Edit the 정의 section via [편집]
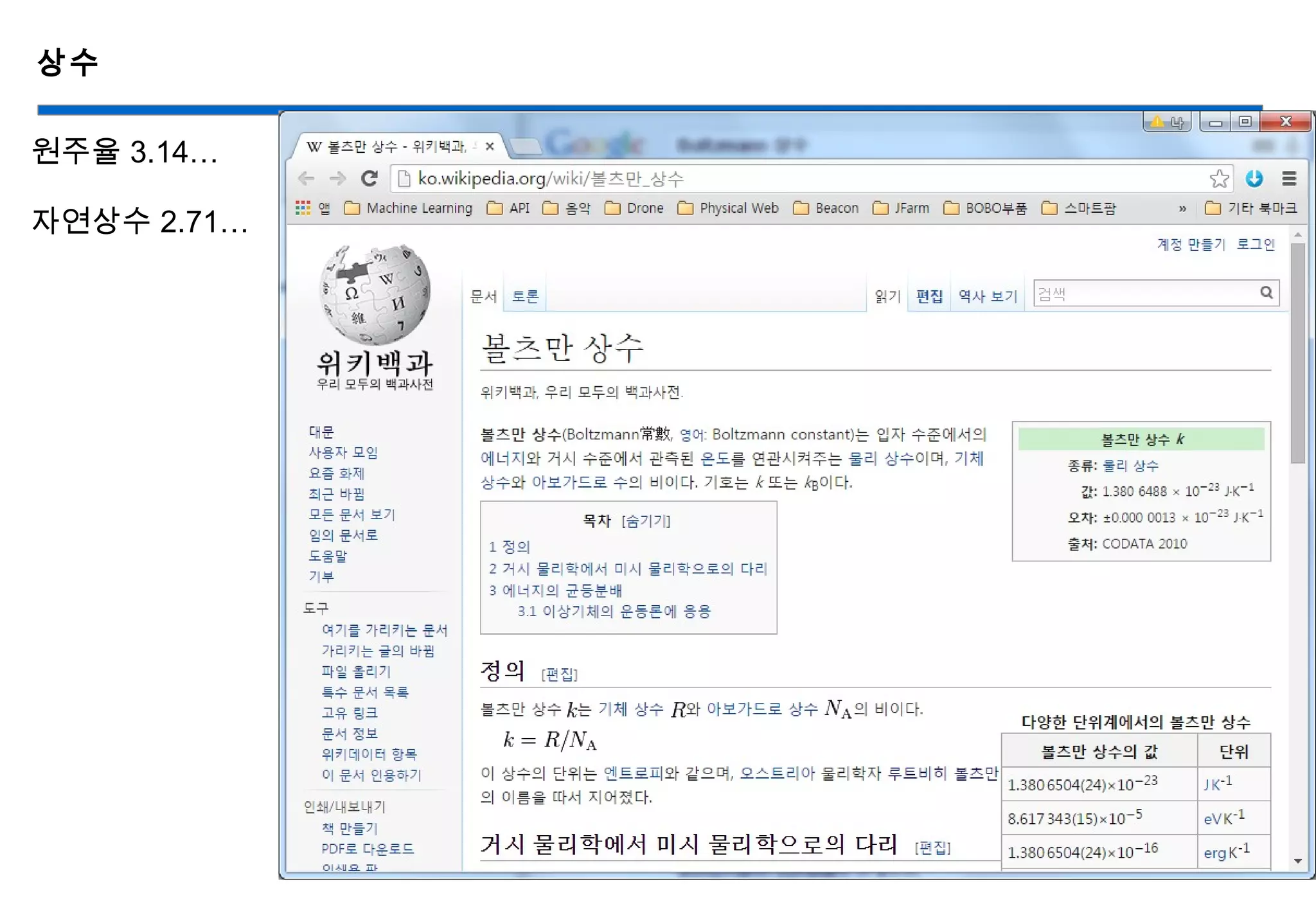Screen dimensions: 1316x911 click(x=559, y=674)
